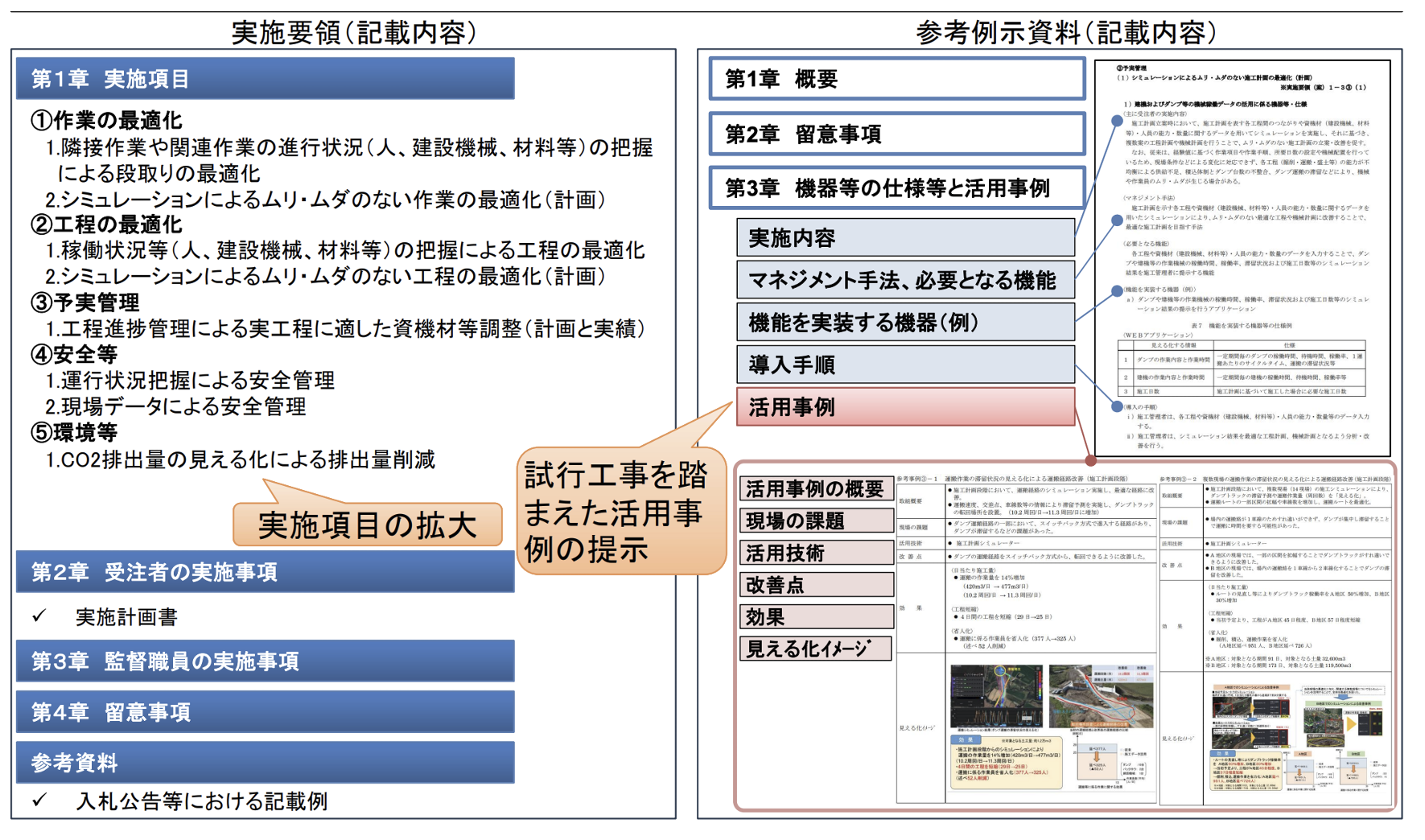This screenshot has height=840, width=1425.
Task: Click the aerial site photo in 参考事例③-1
Action: click(1101, 696)
